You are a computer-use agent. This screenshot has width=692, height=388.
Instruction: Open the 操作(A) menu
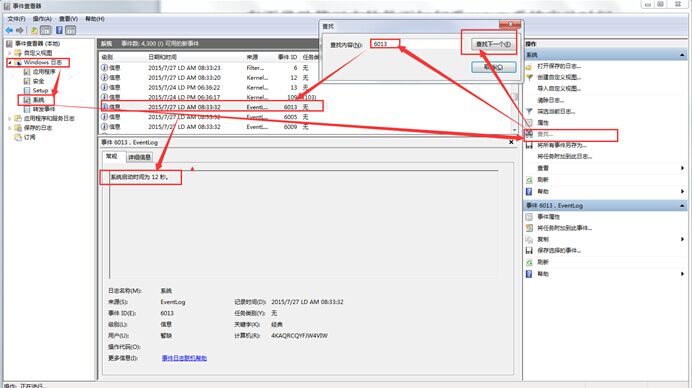(42, 19)
